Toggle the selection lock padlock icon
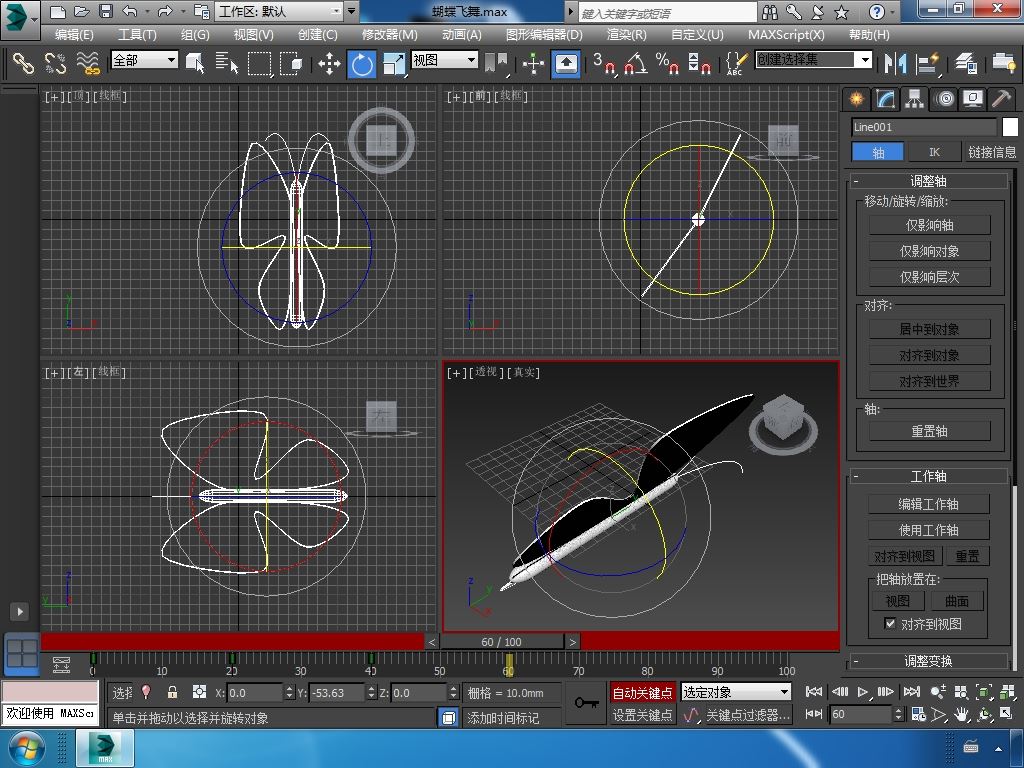This screenshot has height=768, width=1024. pos(172,692)
